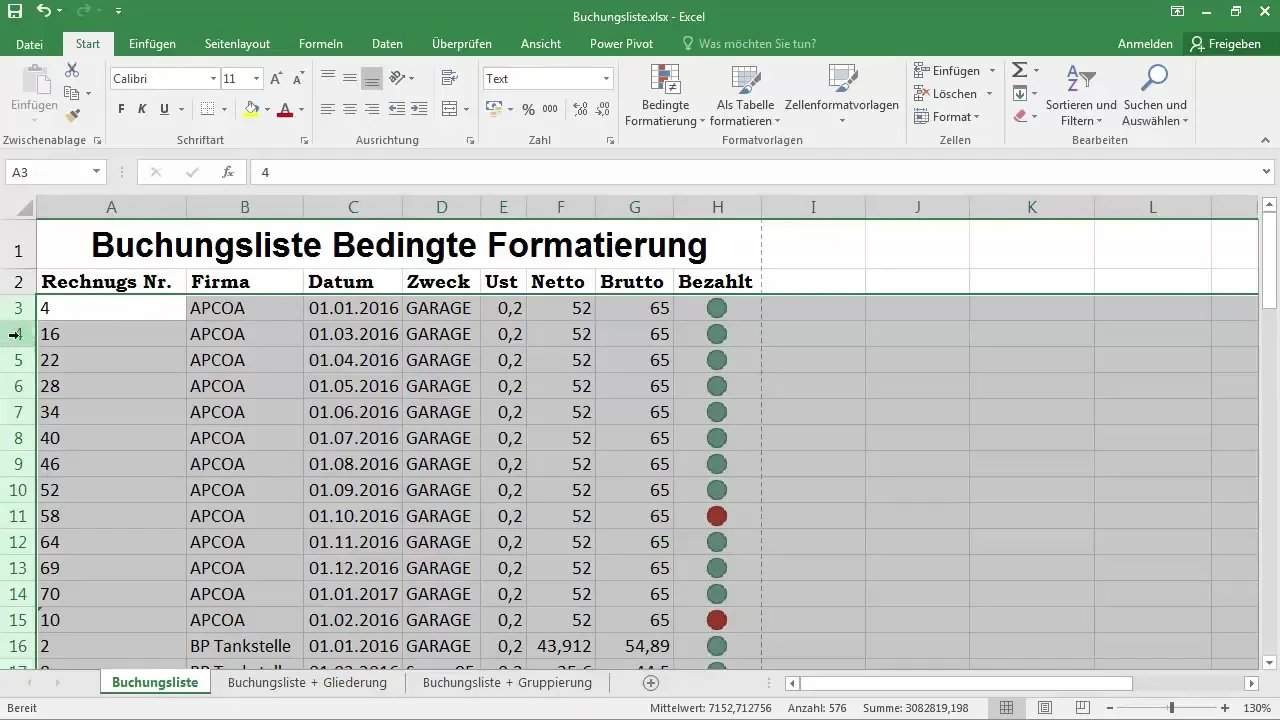Open Sortieren und Filtern menu
The width and height of the screenshot is (1280, 720).
(1081, 96)
